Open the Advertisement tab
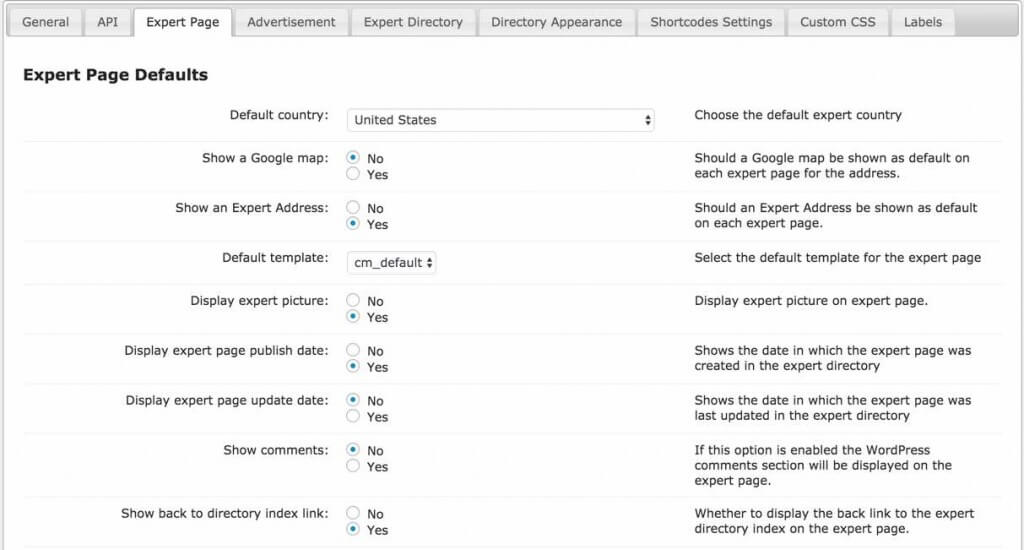This screenshot has height=550, width=1024. click(x=291, y=22)
